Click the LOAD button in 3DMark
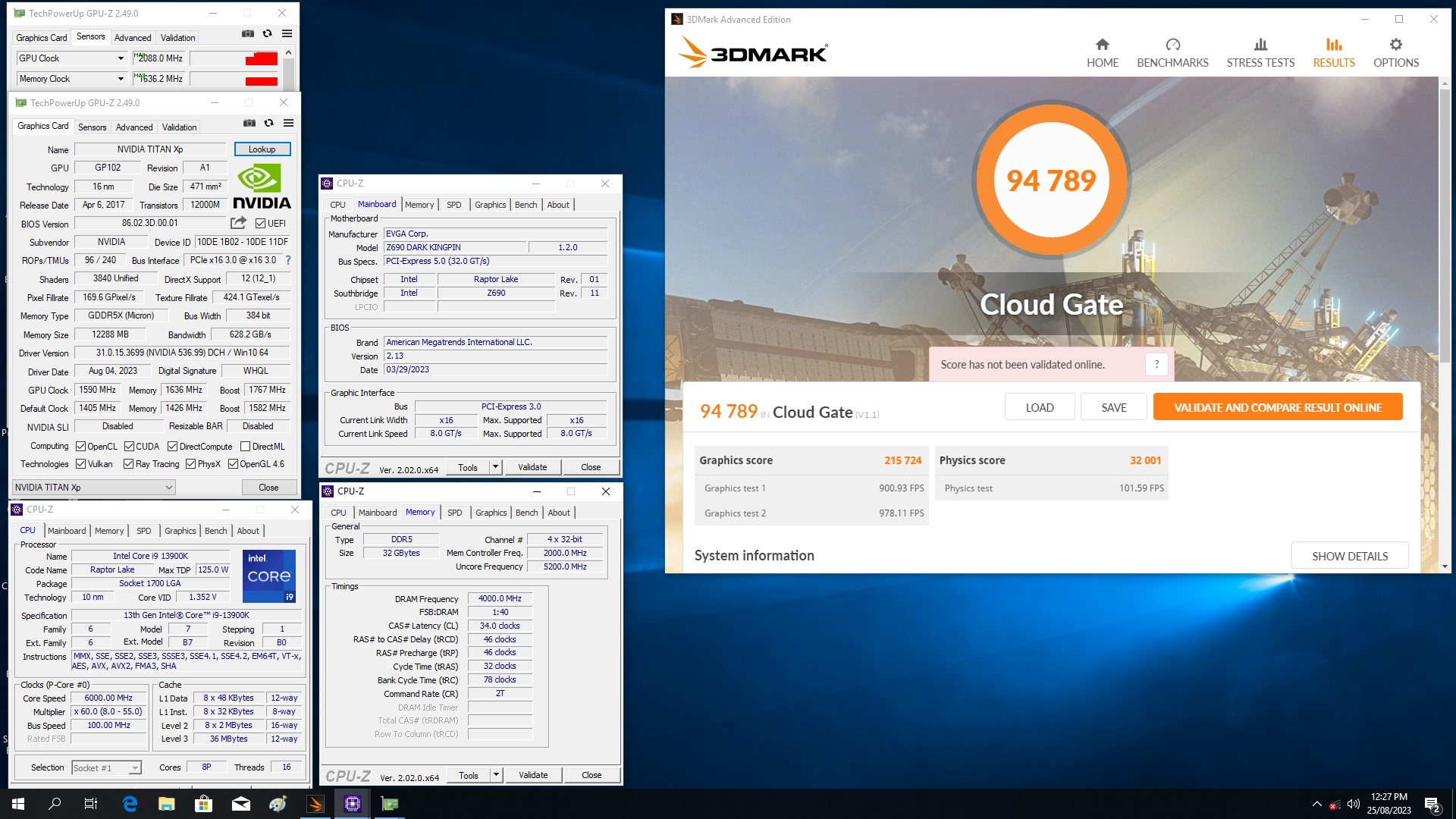The image size is (1456, 819). pos(1039,407)
